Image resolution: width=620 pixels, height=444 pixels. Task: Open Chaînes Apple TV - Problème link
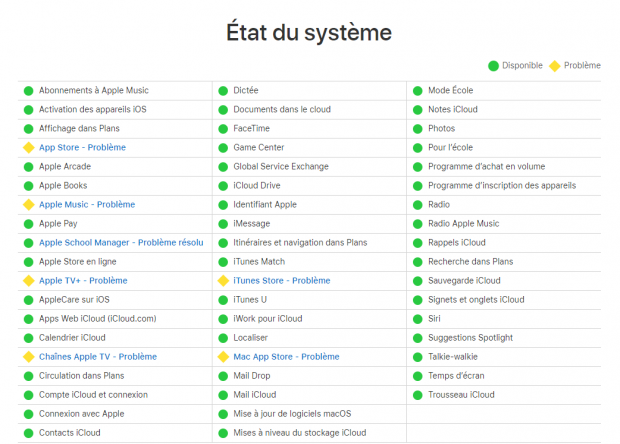[x=98, y=357]
